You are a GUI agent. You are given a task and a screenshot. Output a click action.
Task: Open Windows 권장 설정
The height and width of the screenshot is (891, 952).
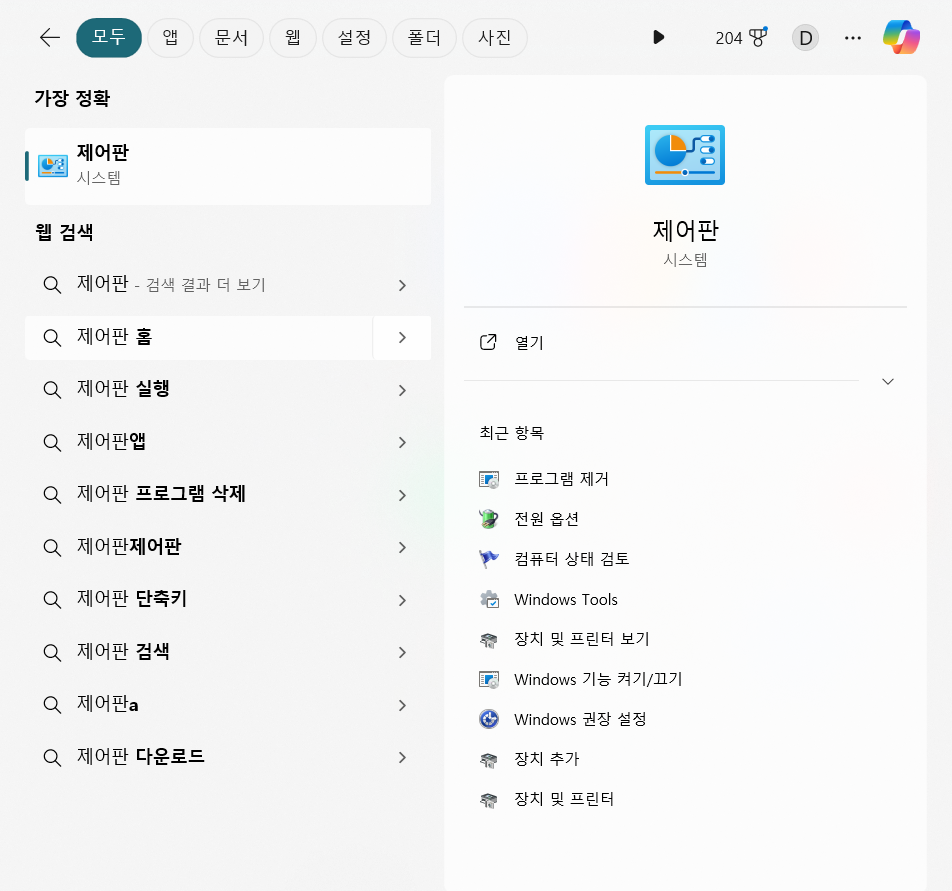[580, 719]
